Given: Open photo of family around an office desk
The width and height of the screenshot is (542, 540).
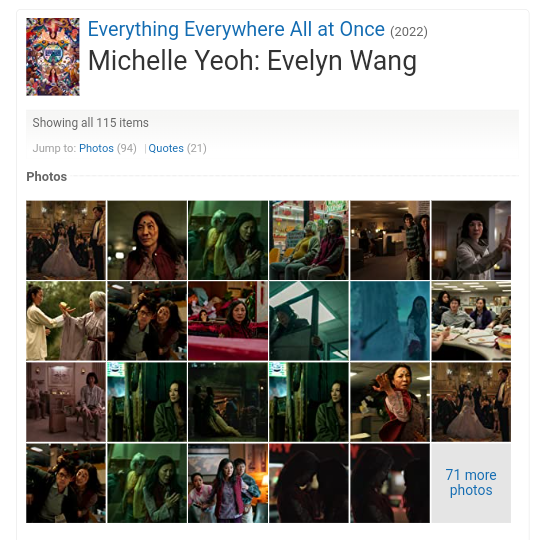Looking at the screenshot, I should [x=471, y=321].
